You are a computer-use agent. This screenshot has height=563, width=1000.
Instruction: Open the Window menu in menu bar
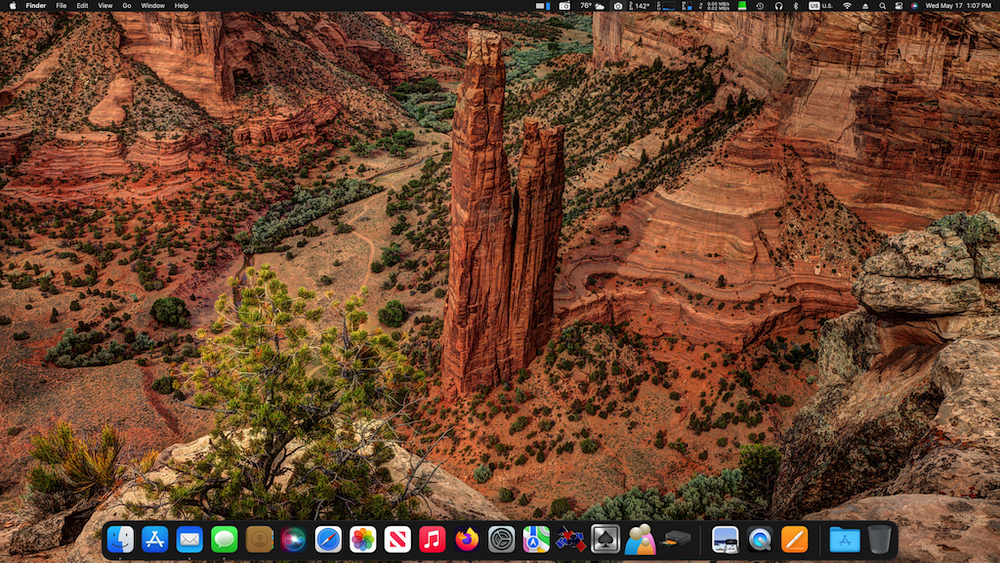[152, 6]
